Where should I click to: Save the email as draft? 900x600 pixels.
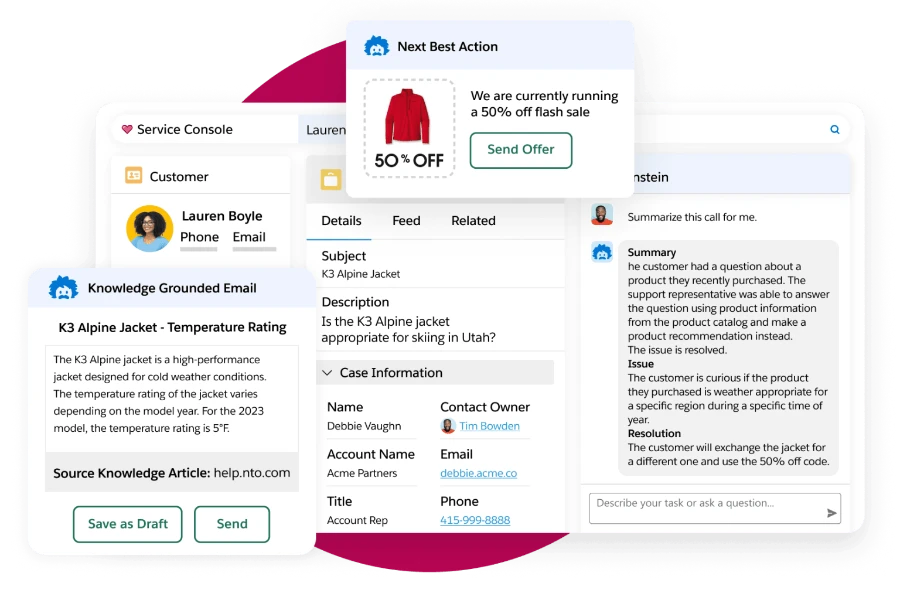tap(127, 524)
